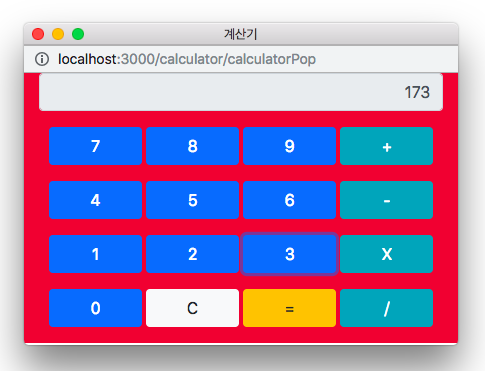This screenshot has width=485, height=371.
Task: Choose the number 5 key
Action: pos(192,200)
